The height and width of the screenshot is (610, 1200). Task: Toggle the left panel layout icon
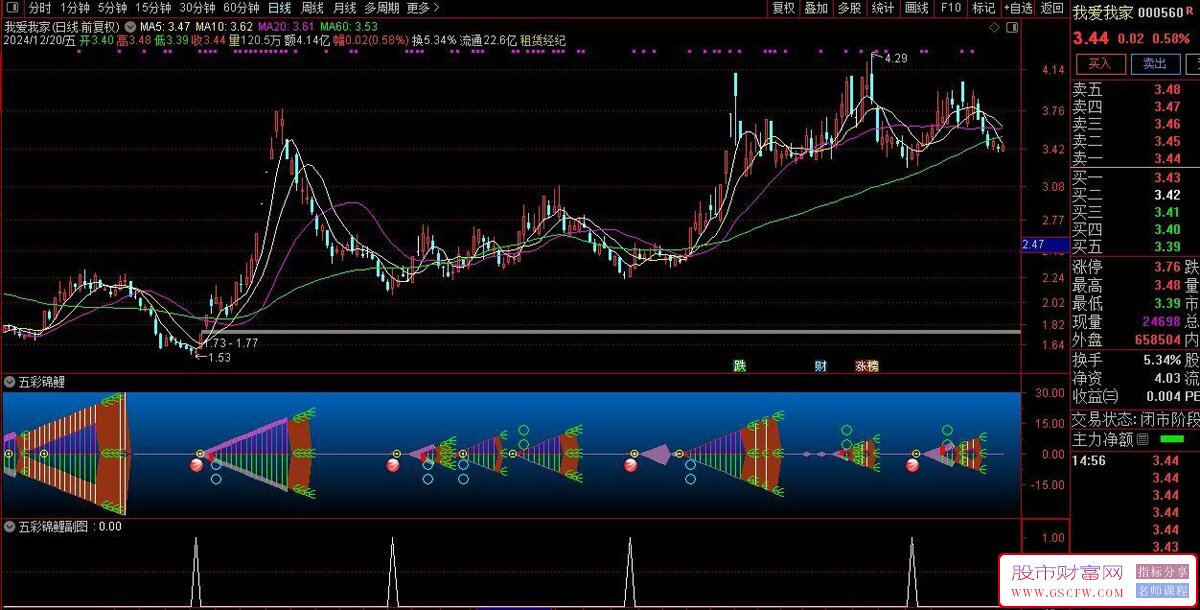click(x=11, y=8)
